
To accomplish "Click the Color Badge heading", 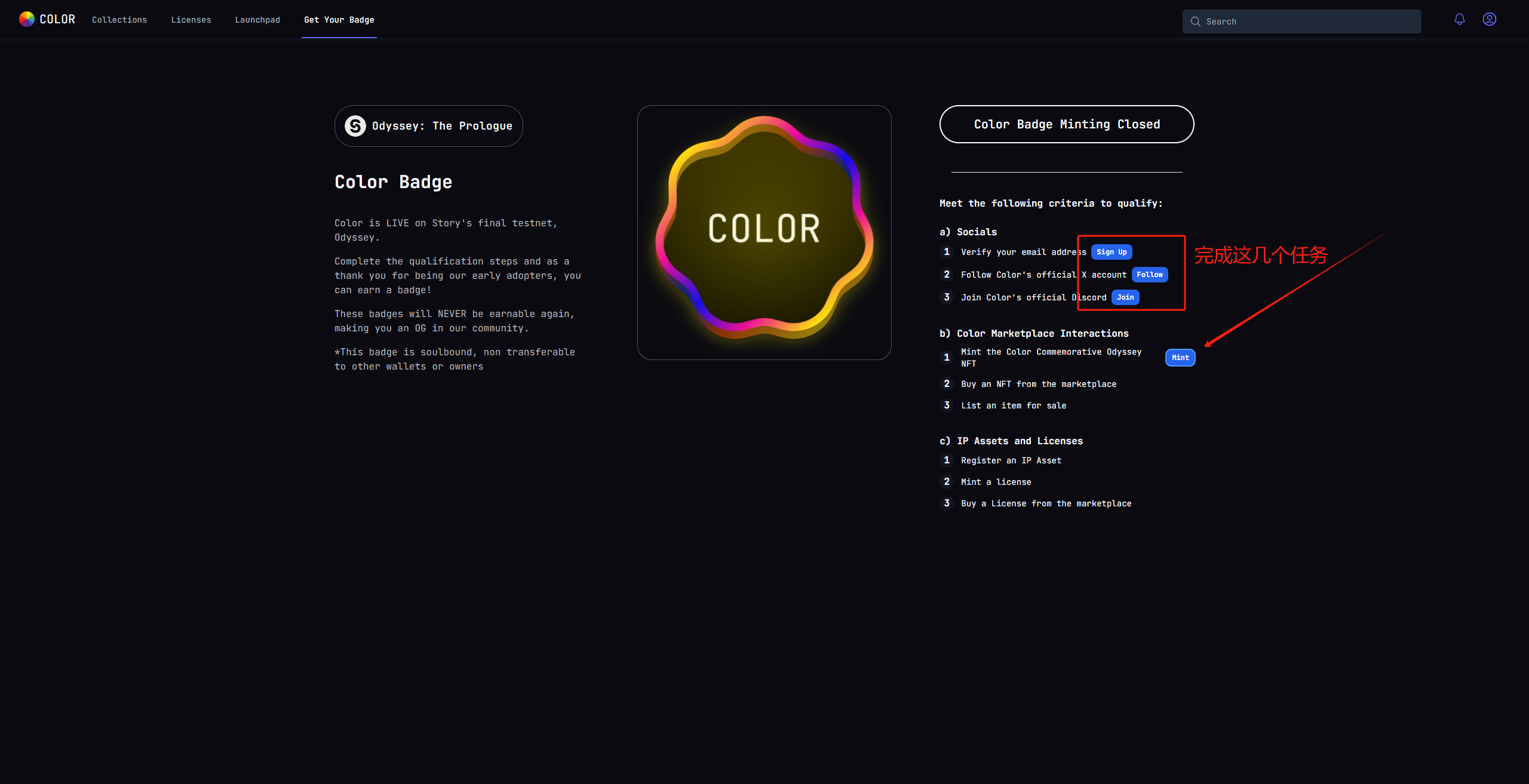I will tap(394, 182).
